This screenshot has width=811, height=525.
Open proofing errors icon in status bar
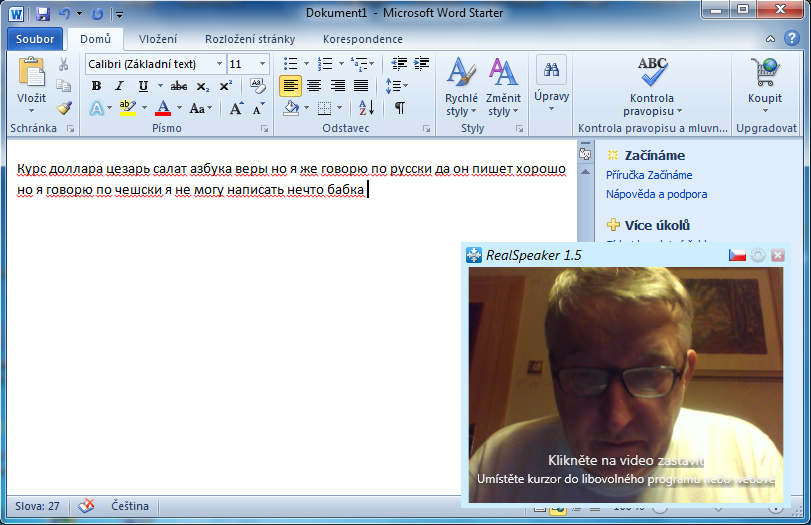pos(86,505)
